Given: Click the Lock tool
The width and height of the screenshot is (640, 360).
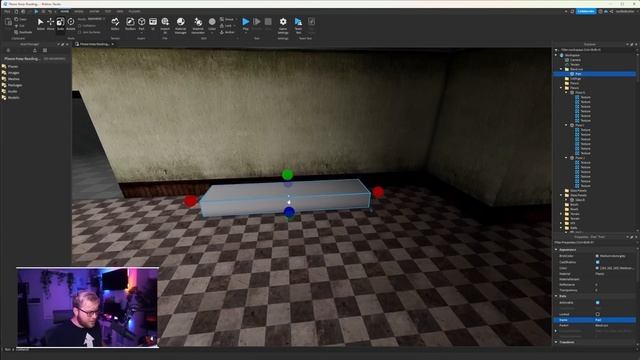Looking at the screenshot, I should point(226,26).
